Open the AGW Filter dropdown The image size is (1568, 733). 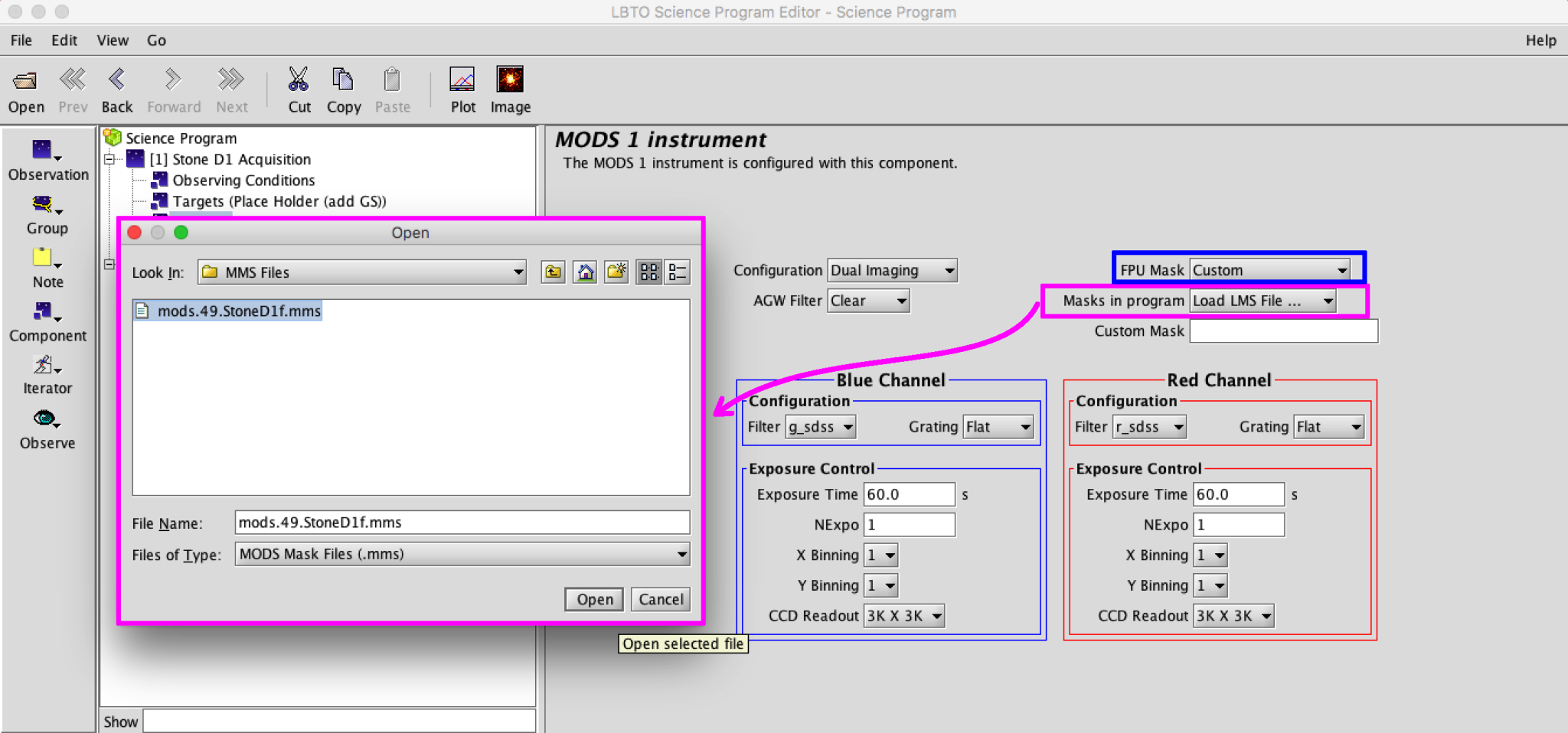869,301
